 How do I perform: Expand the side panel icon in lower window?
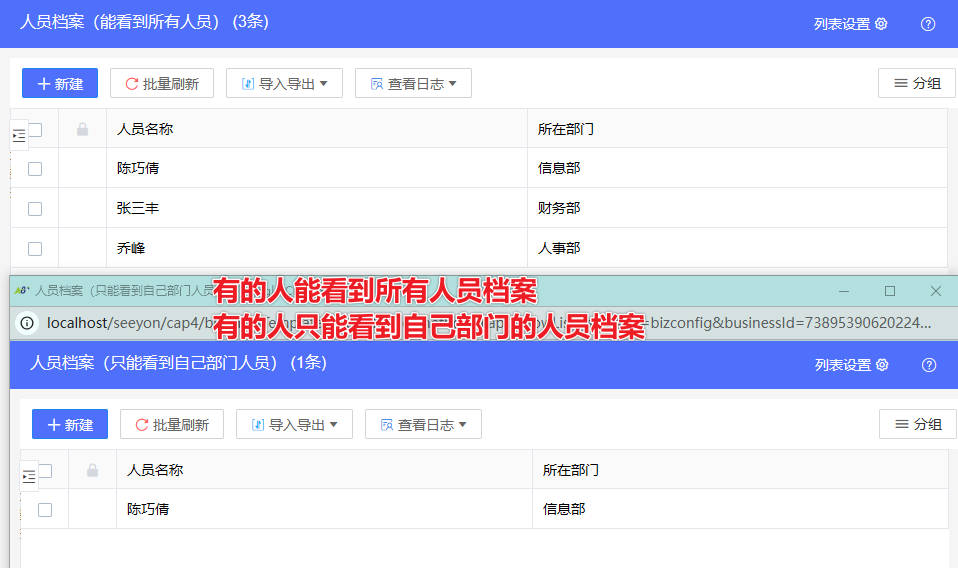[x=29, y=477]
